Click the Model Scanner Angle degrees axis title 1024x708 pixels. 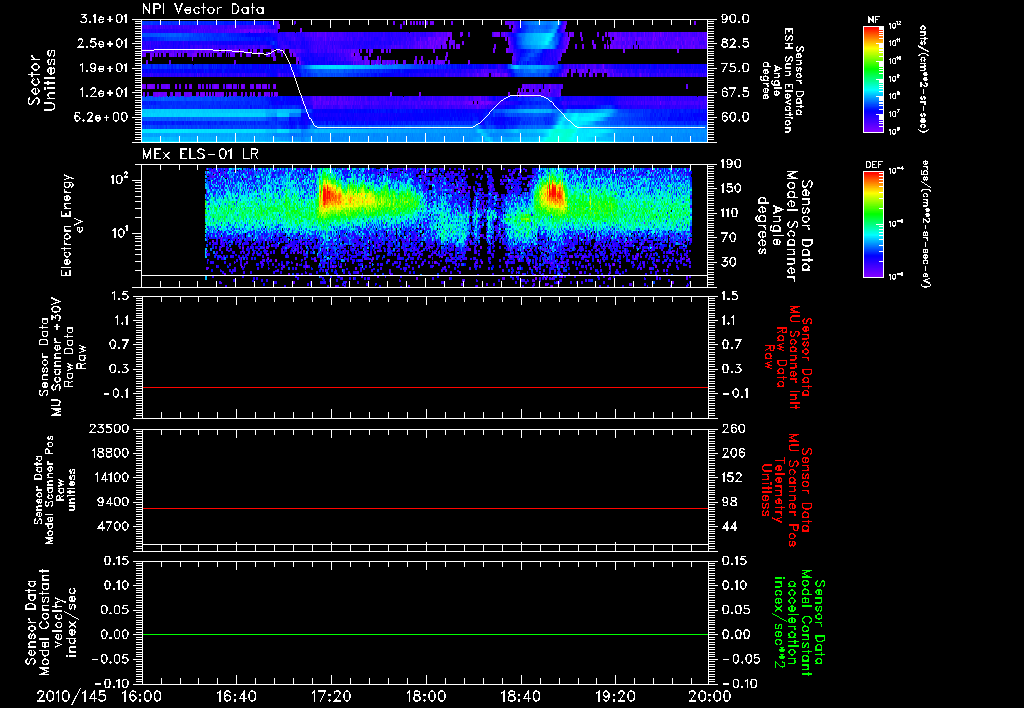click(x=784, y=225)
